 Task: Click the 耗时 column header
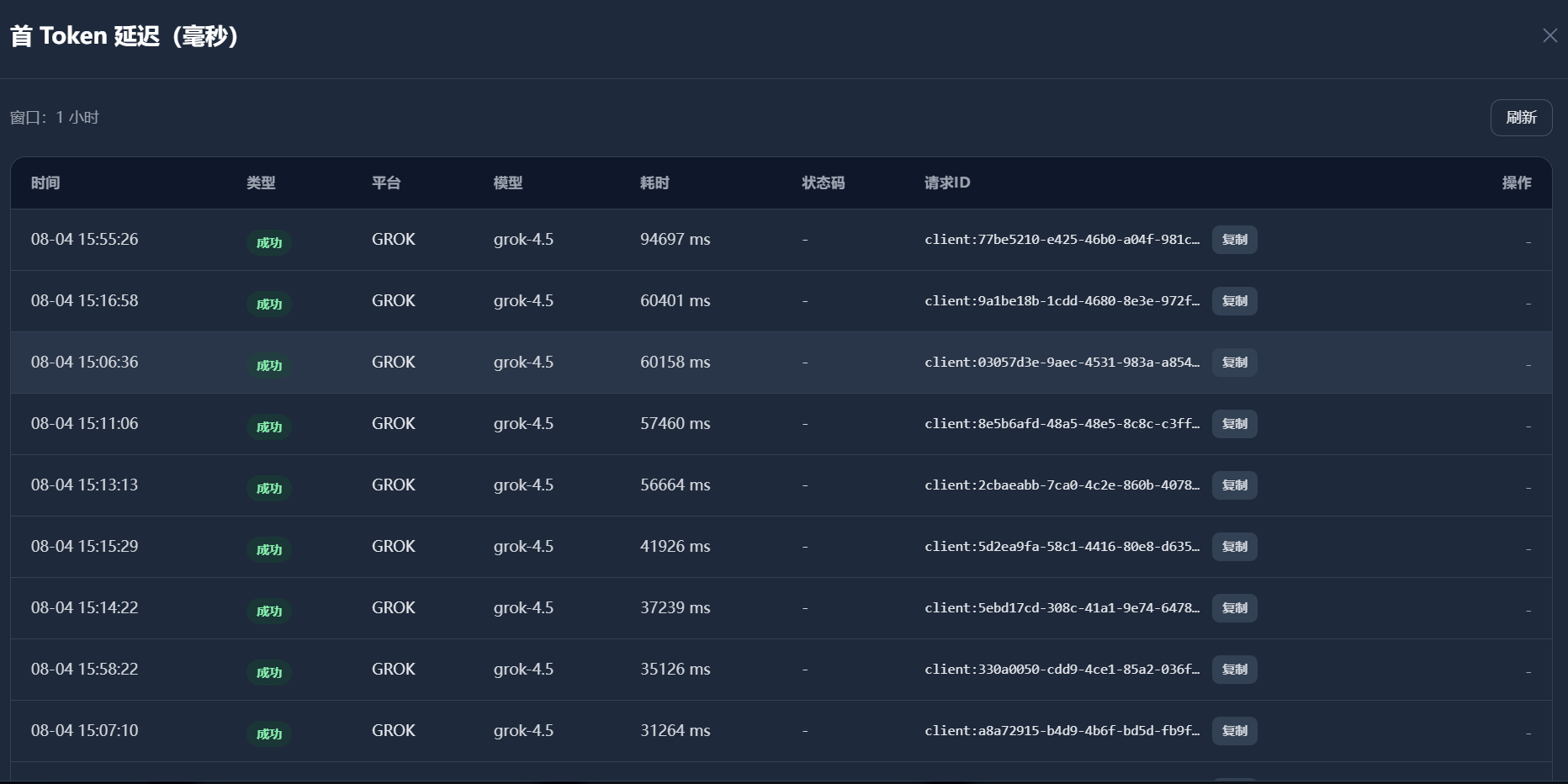654,183
